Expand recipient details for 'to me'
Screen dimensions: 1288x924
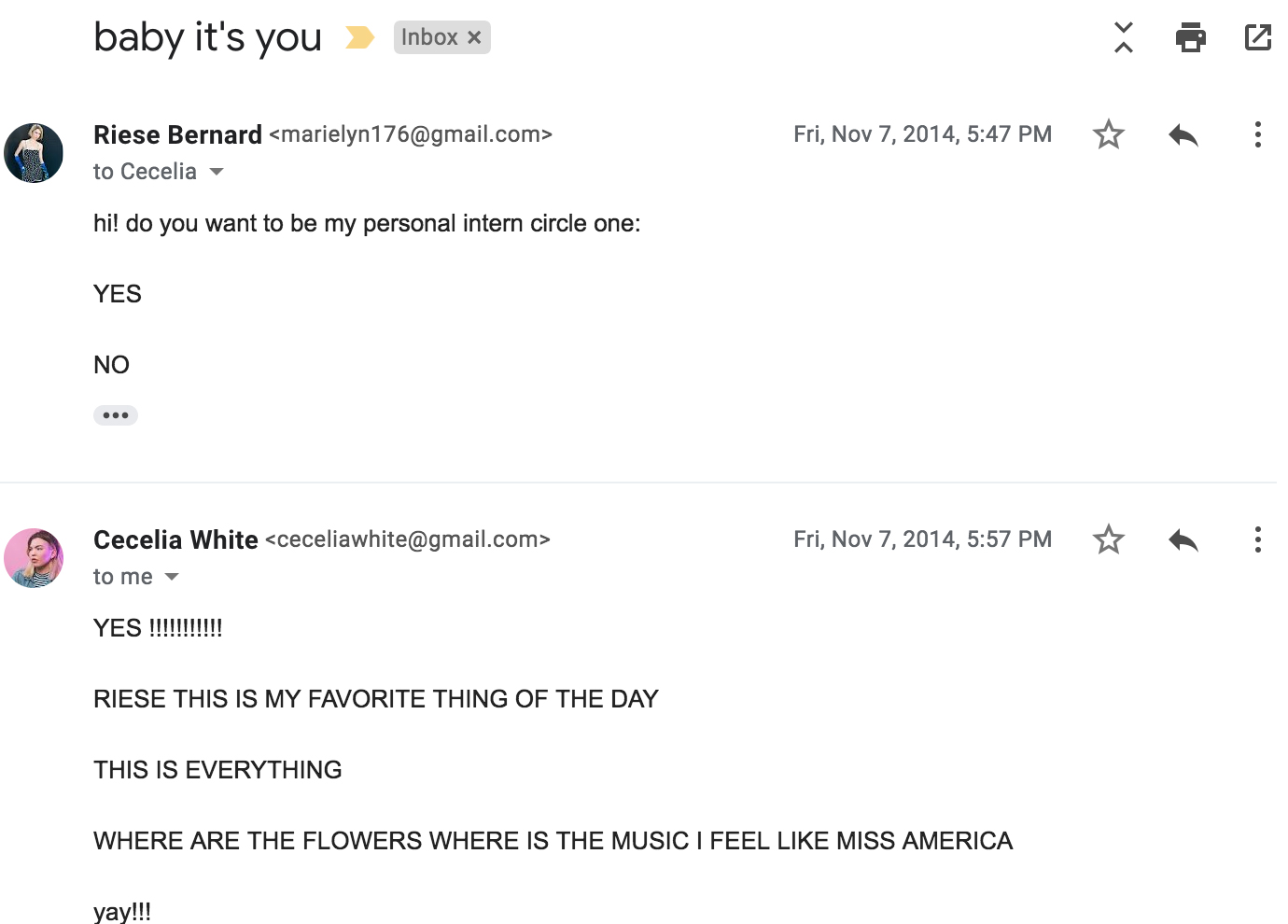172,577
